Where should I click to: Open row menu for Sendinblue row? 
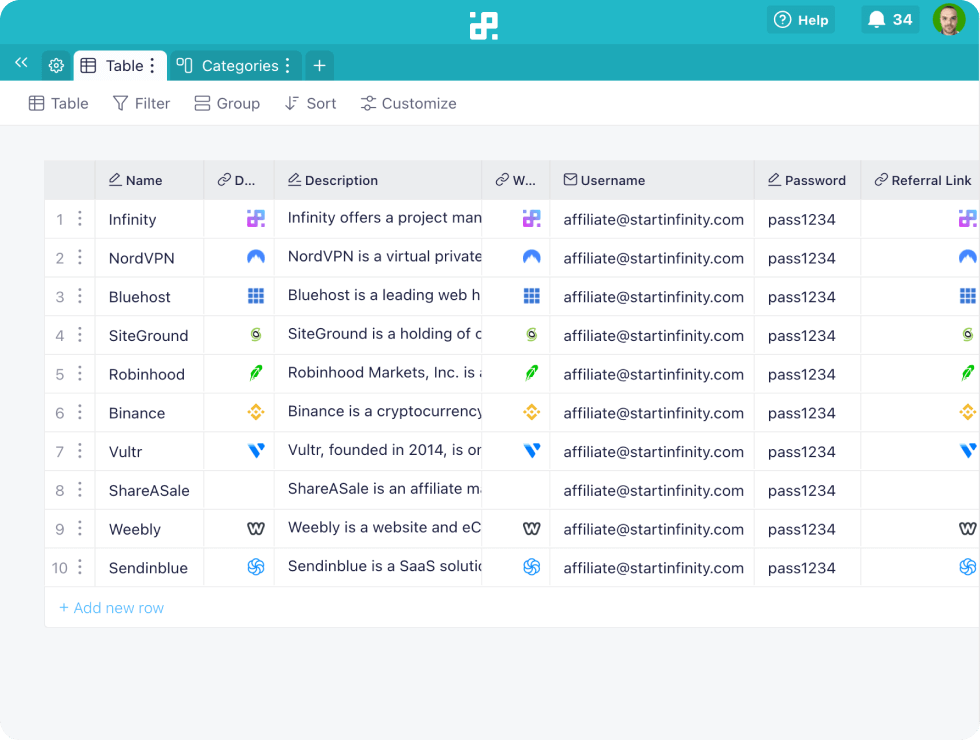pyautogui.click(x=80, y=568)
